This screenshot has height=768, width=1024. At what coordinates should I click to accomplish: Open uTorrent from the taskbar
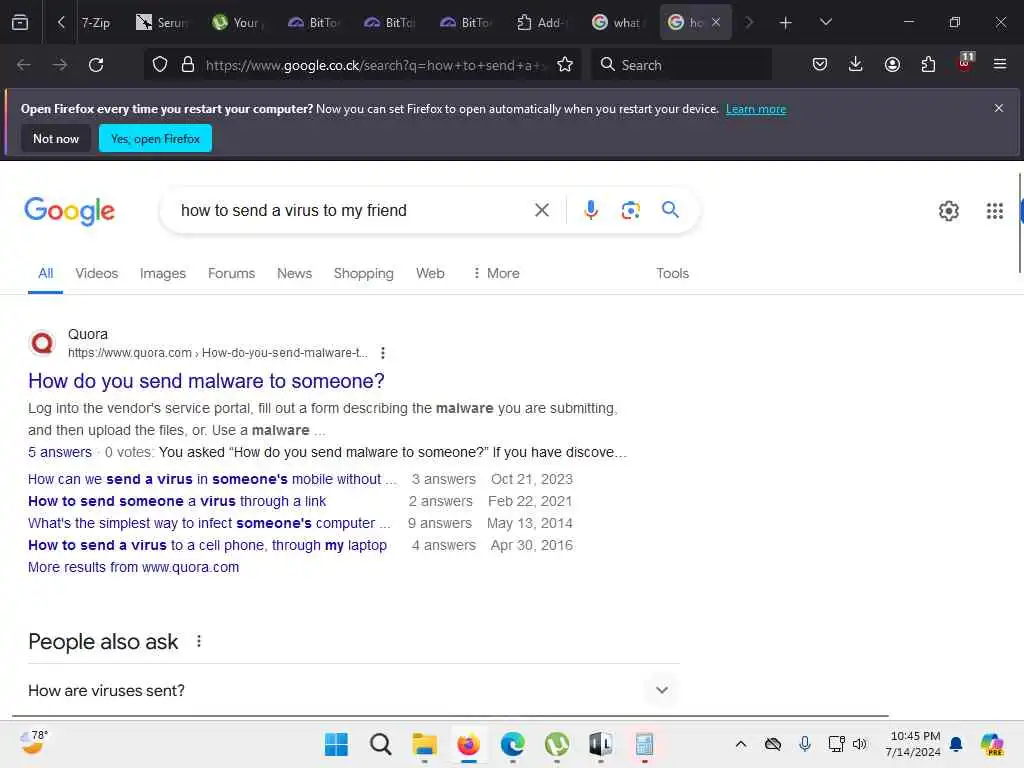pos(556,744)
